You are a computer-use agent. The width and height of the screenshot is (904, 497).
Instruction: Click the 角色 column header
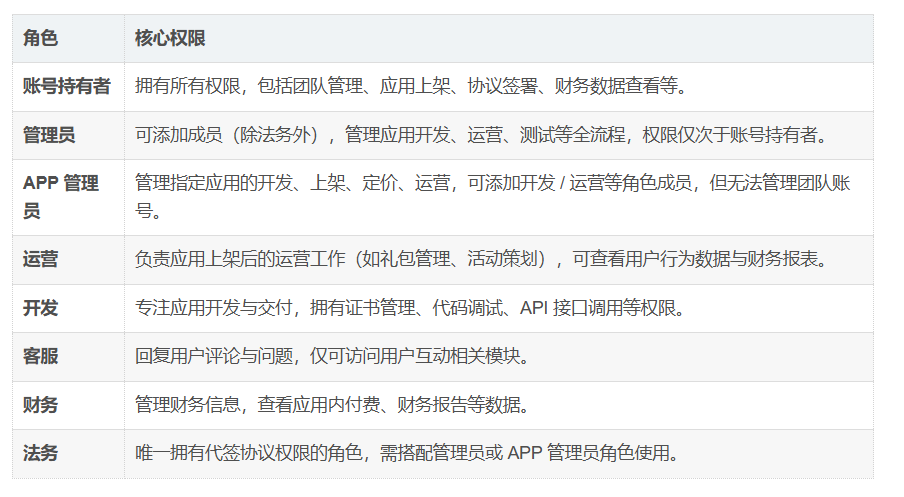point(68,39)
